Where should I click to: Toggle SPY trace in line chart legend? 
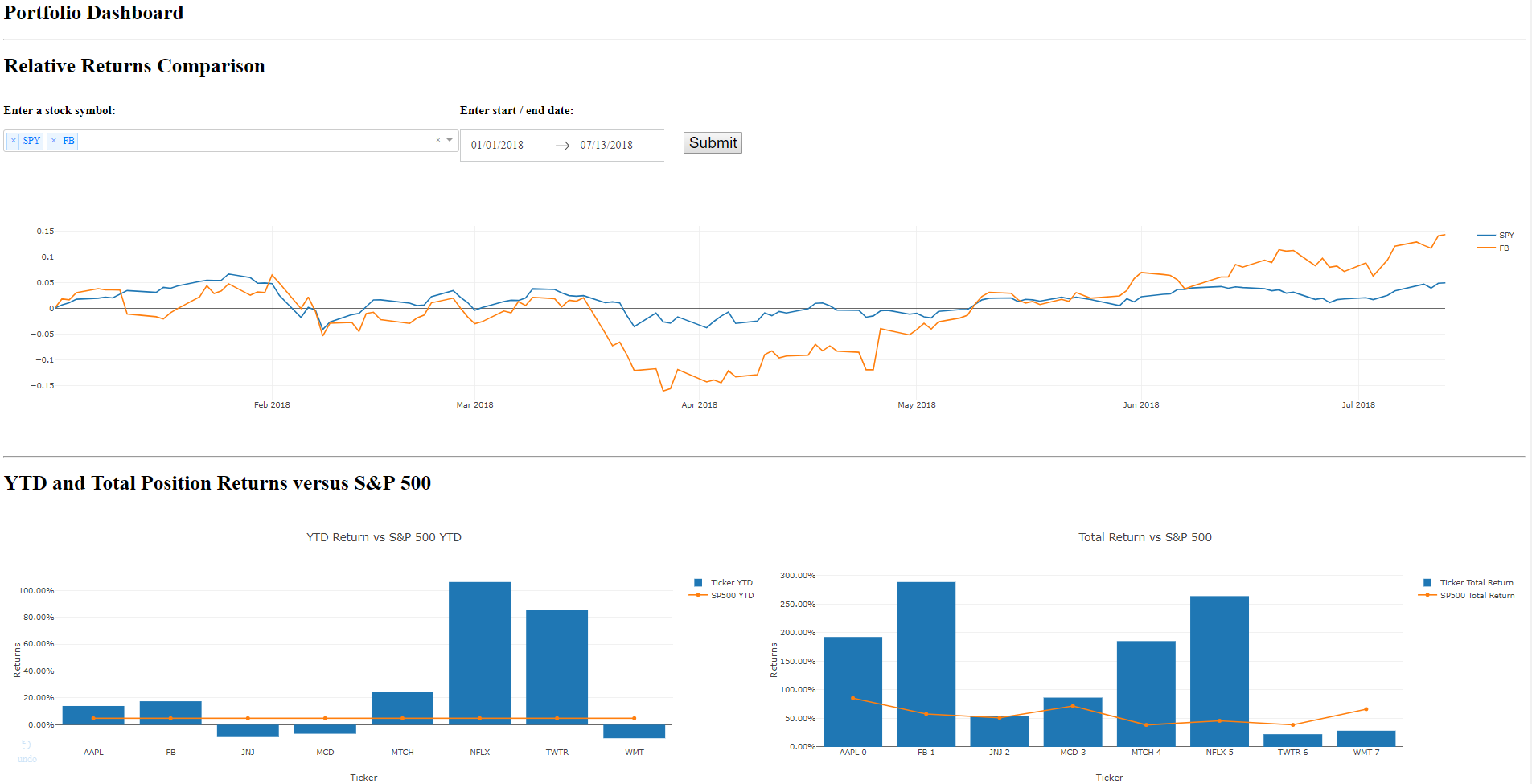[1505, 236]
